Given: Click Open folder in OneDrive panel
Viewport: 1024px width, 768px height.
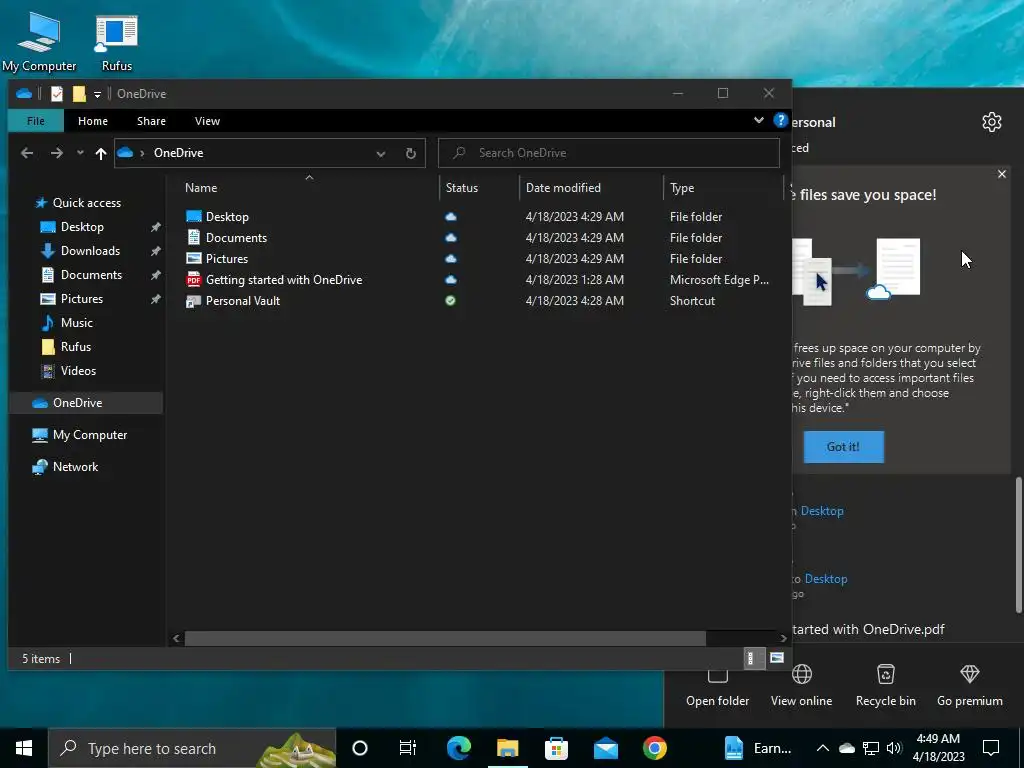Looking at the screenshot, I should [x=717, y=687].
